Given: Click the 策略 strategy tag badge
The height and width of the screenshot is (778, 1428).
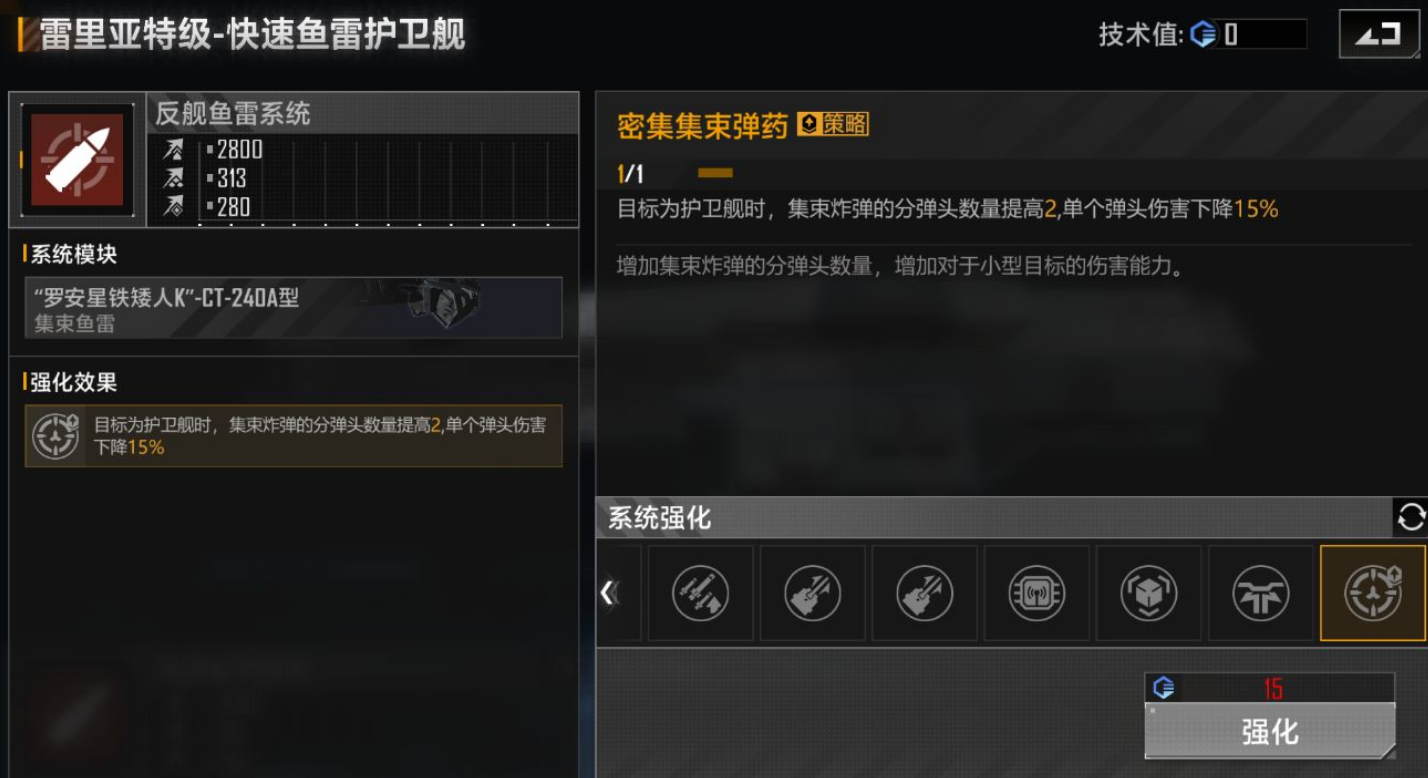Looking at the screenshot, I should click(x=833, y=124).
